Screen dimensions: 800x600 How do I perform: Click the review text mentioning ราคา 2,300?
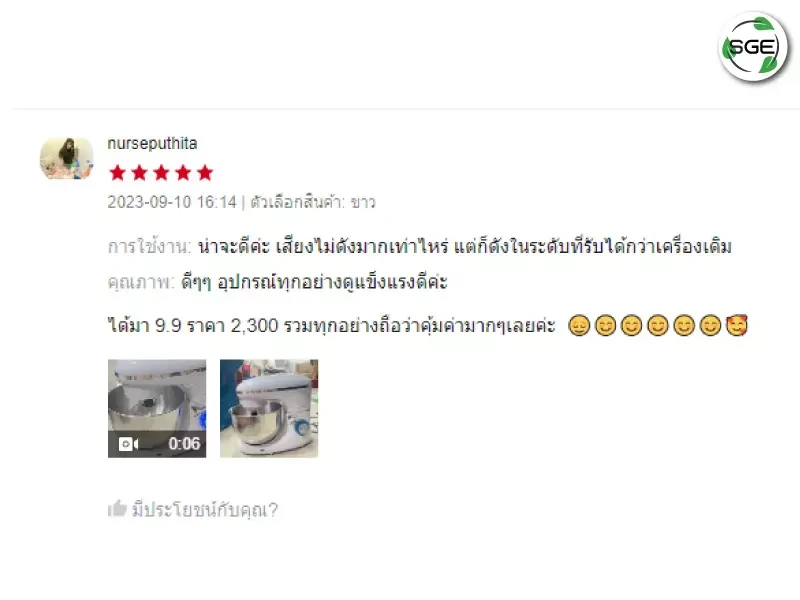[332, 326]
